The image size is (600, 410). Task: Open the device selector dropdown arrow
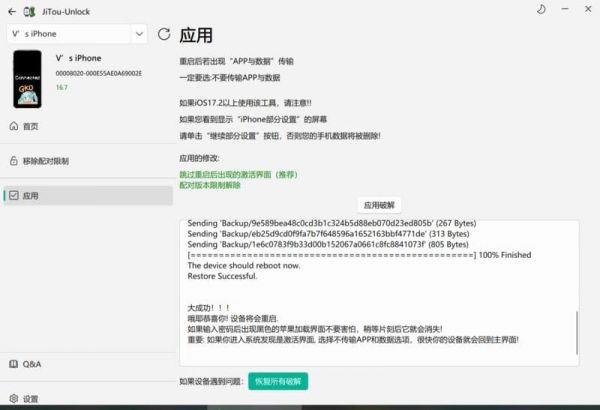click(x=139, y=34)
